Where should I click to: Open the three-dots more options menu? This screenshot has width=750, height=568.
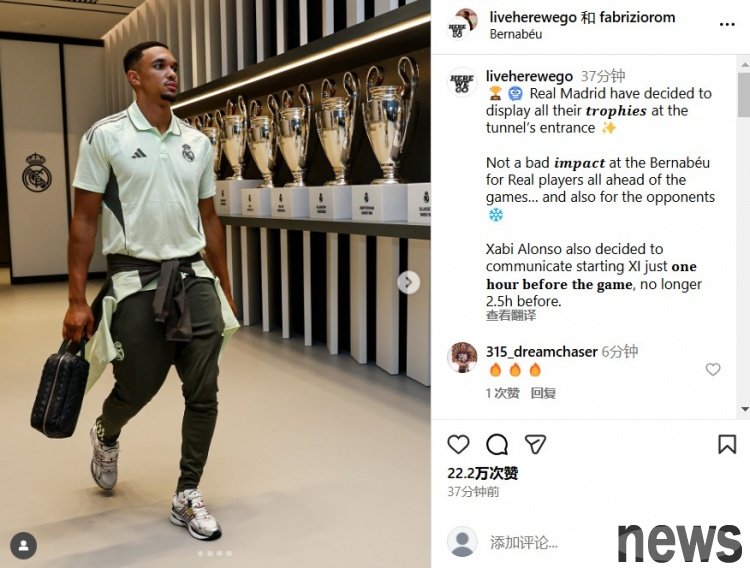click(727, 25)
